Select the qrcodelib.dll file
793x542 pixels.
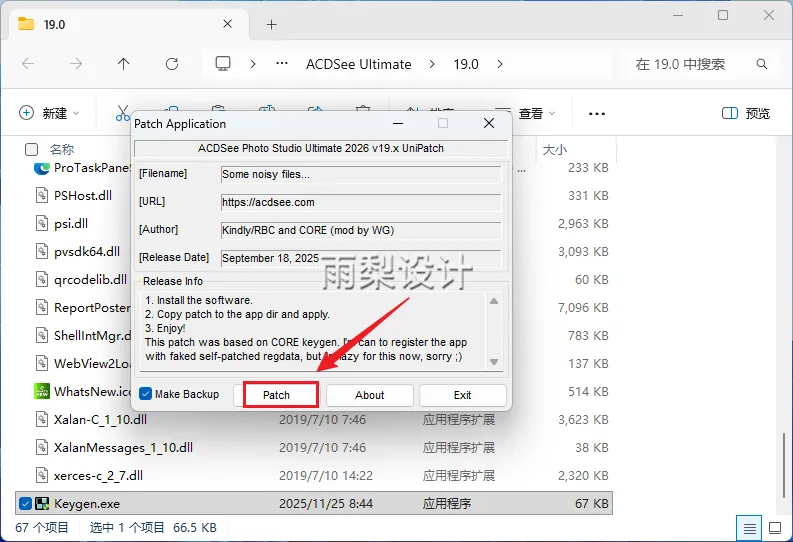point(91,280)
